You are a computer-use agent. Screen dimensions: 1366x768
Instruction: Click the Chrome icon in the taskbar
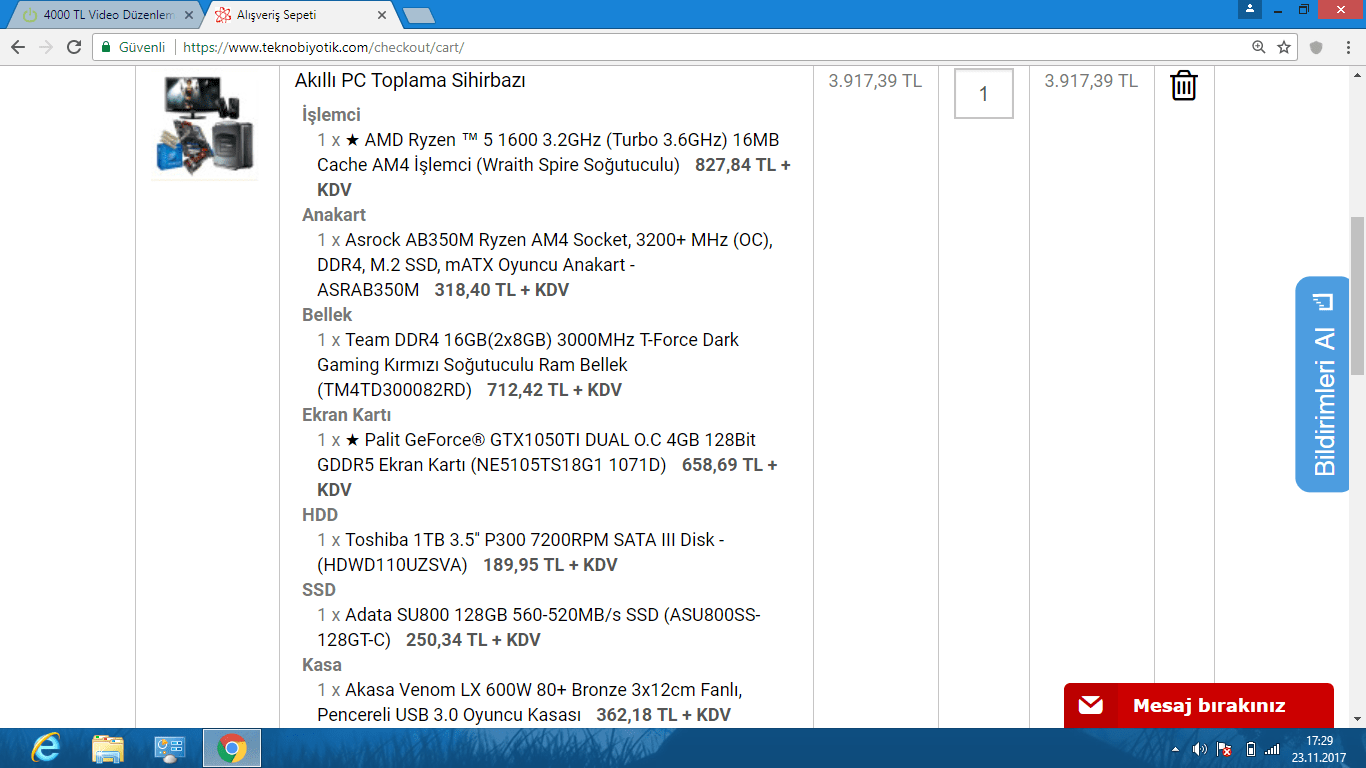232,748
